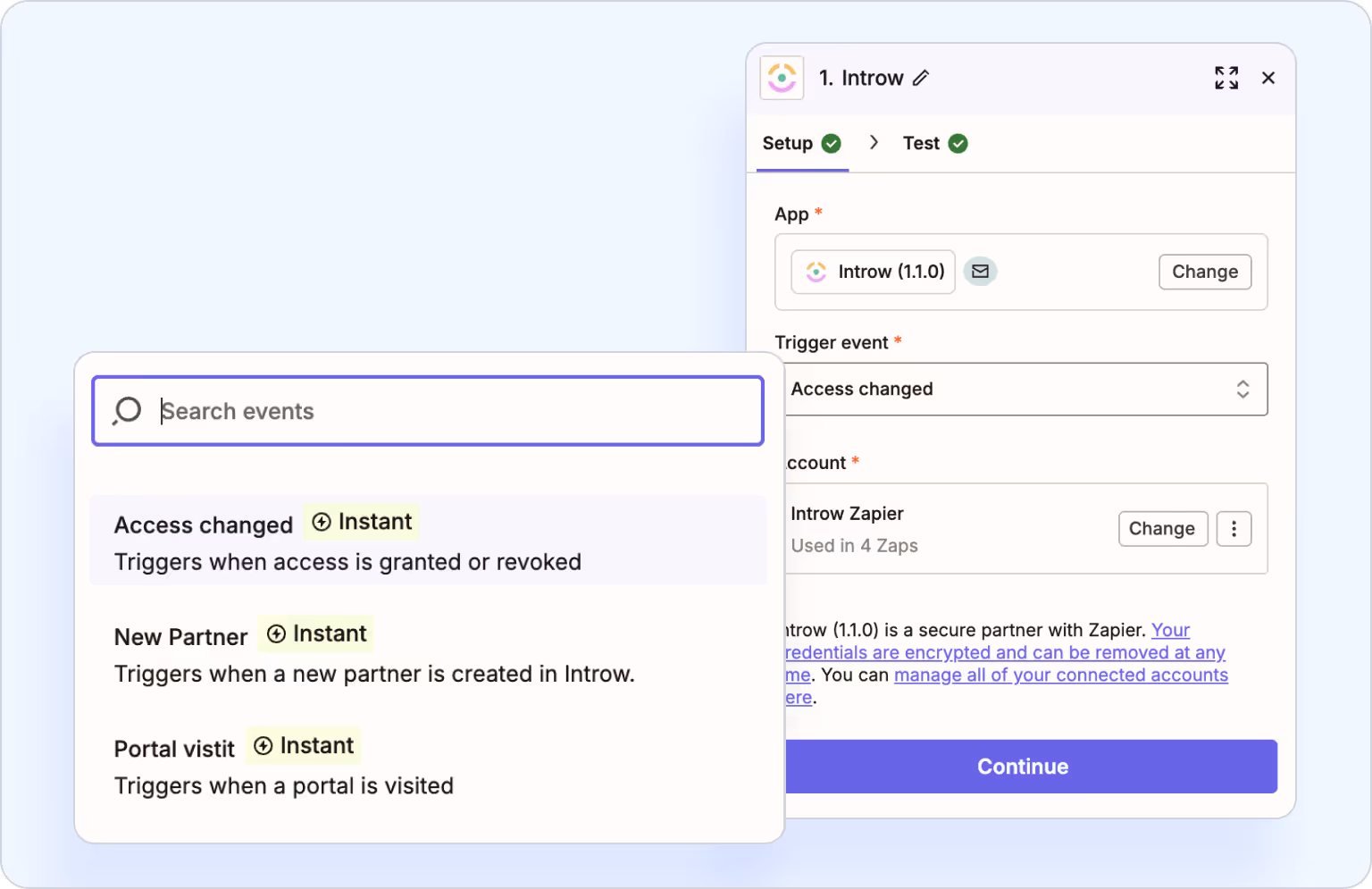Click the Test green checkmark badge

point(958,143)
